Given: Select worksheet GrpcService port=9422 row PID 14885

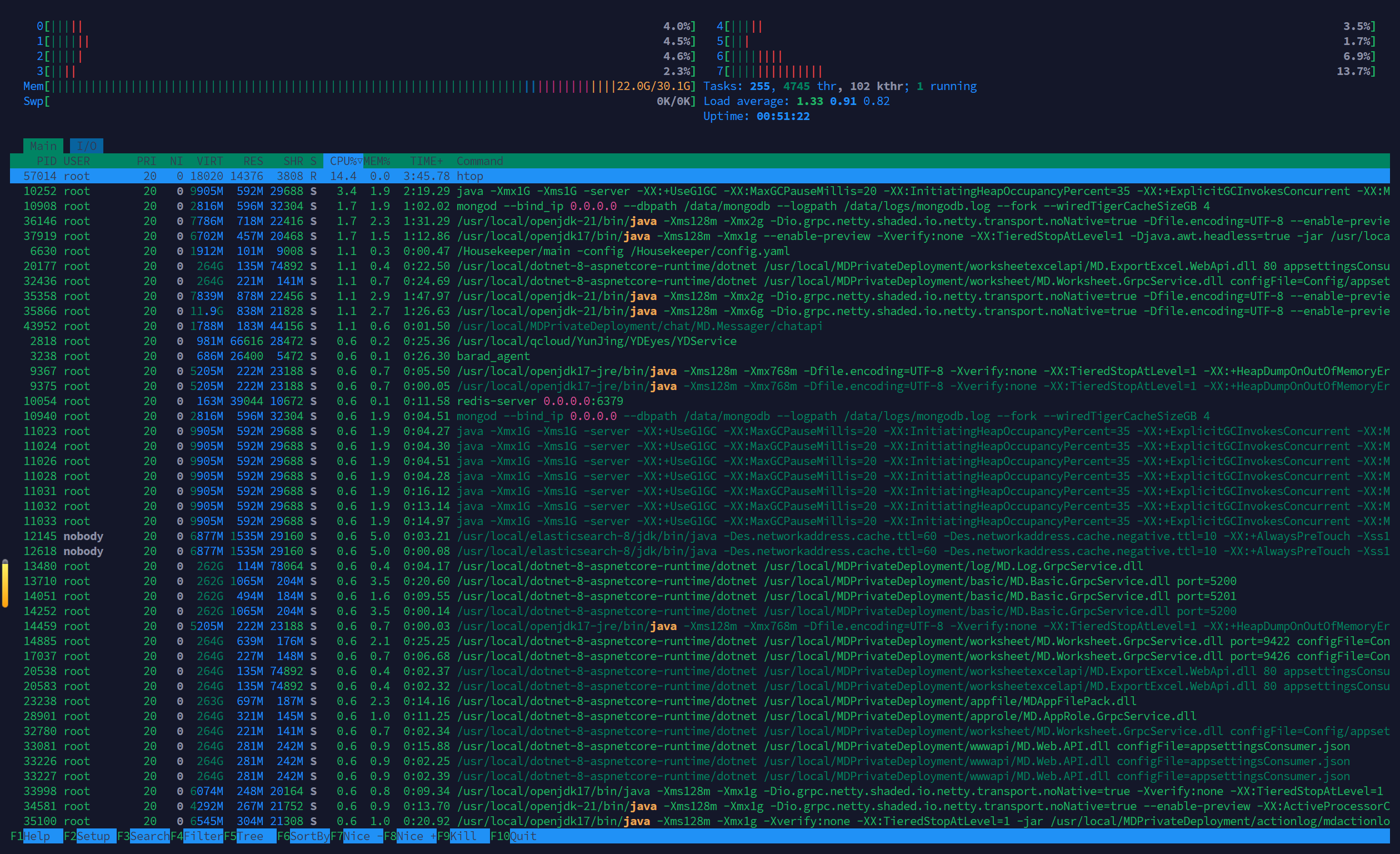Looking at the screenshot, I should coord(700,641).
